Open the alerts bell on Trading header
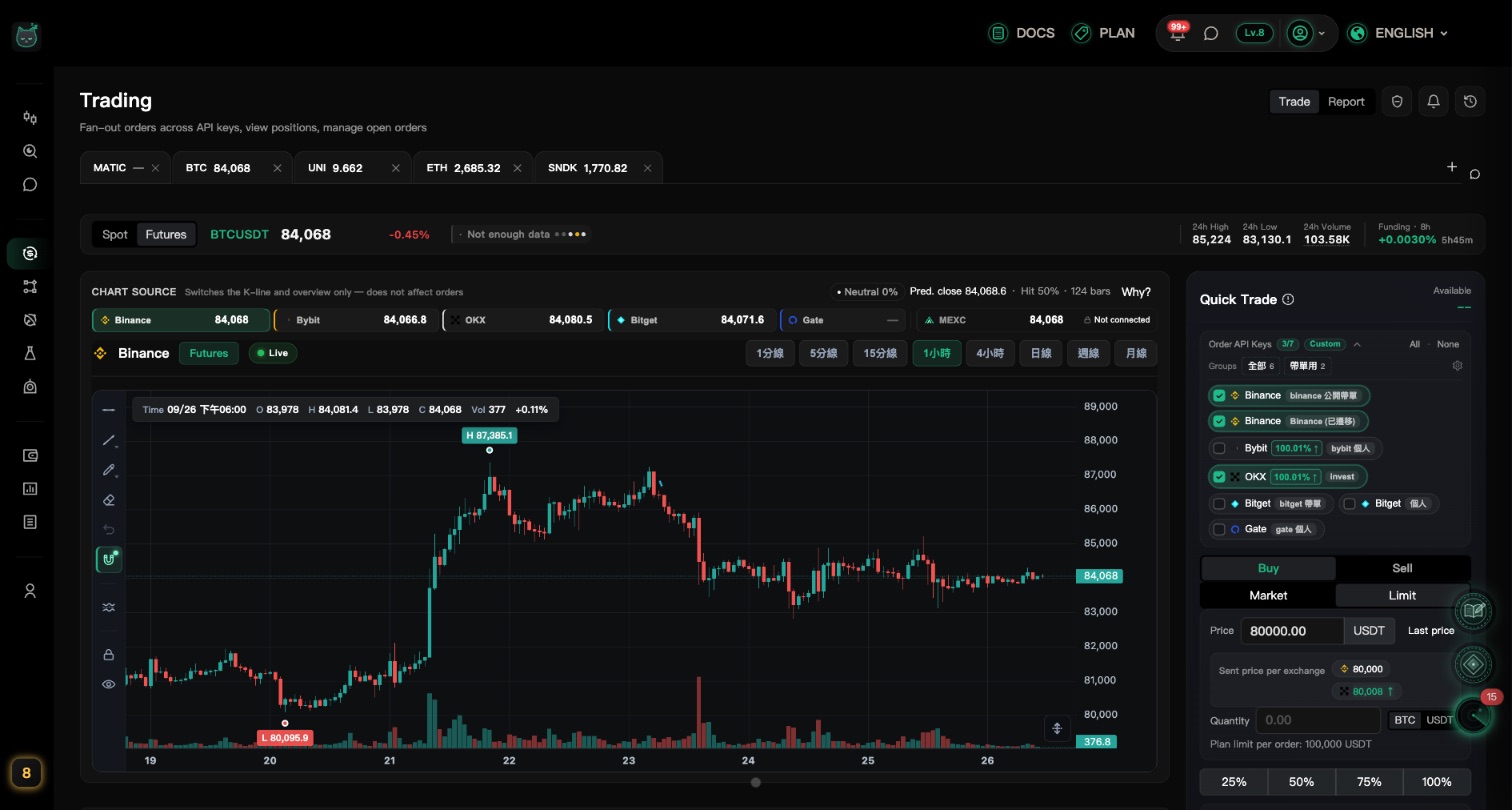This screenshot has height=810, width=1512. coord(1433,101)
